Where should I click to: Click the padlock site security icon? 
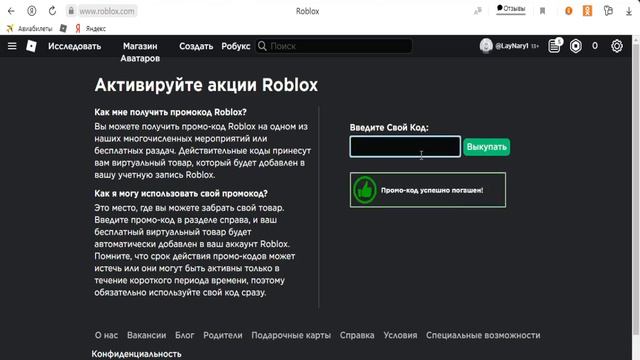tap(71, 11)
